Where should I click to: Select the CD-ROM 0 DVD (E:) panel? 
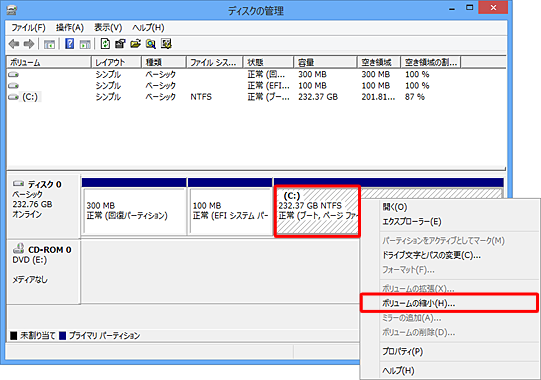click(44, 272)
